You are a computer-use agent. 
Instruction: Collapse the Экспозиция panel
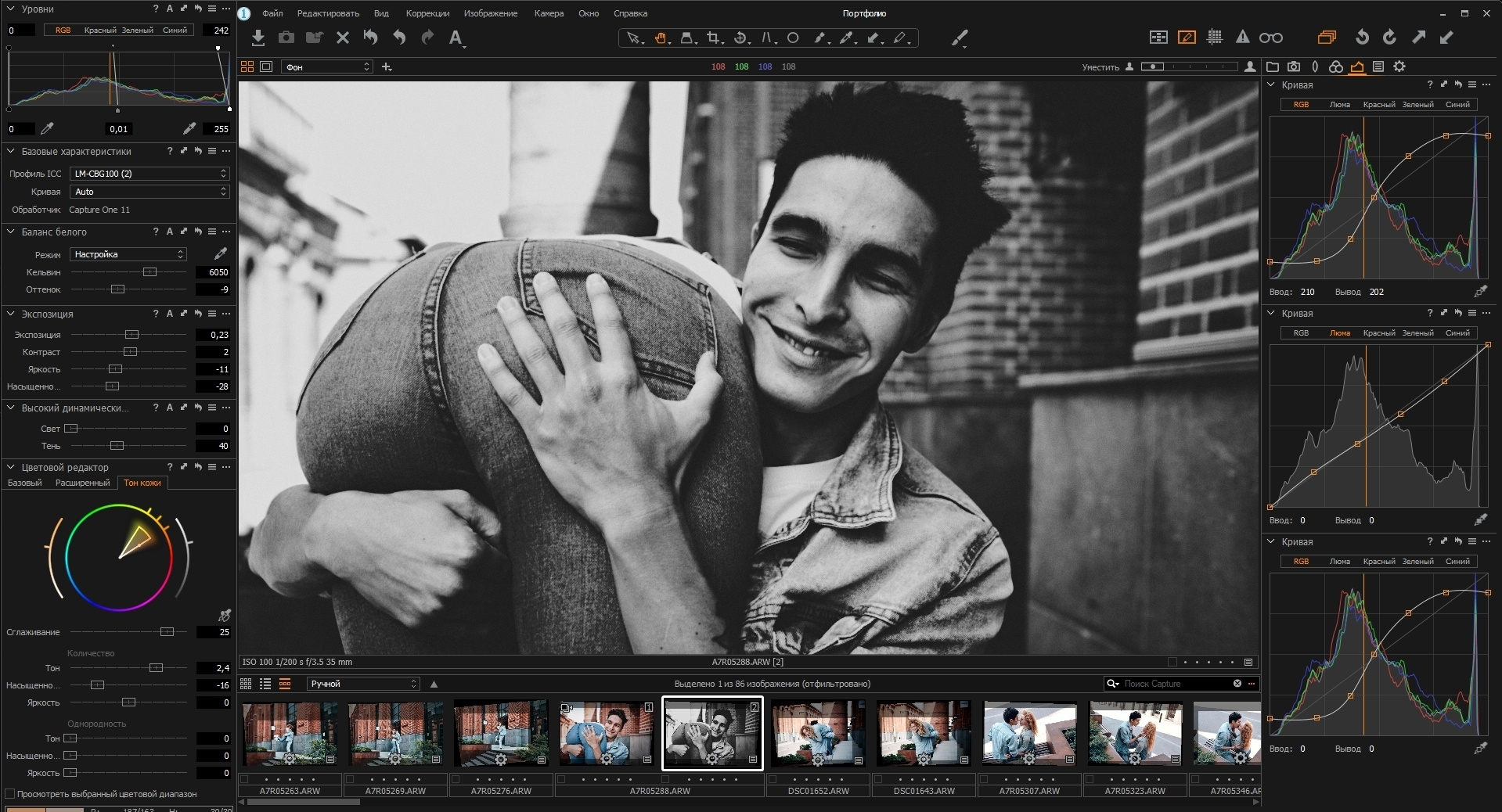tap(11, 314)
